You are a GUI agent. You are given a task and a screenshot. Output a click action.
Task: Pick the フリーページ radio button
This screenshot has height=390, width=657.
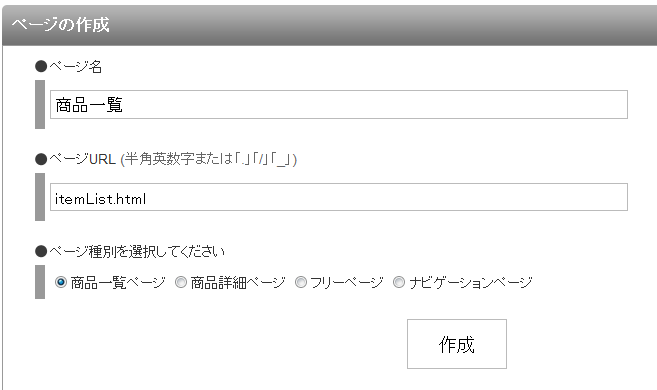tap(300, 282)
